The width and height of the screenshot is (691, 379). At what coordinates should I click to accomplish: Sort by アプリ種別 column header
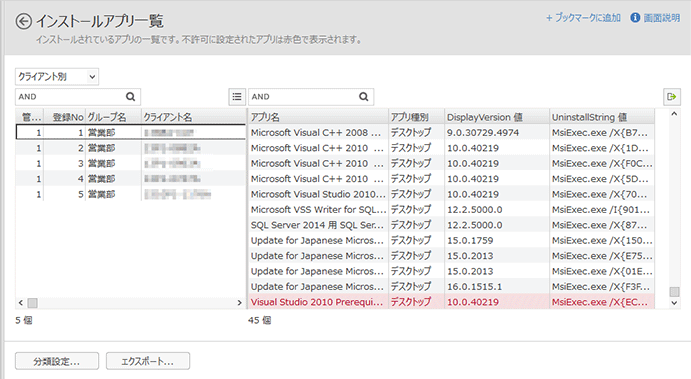pos(416,117)
